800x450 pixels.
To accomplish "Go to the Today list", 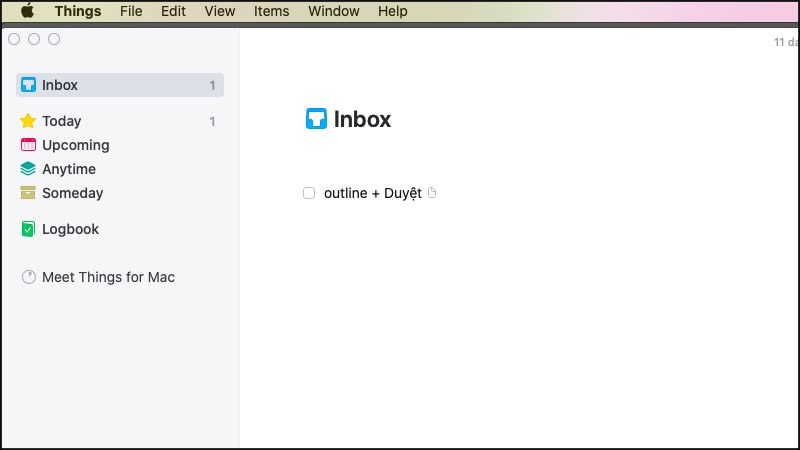I will coord(62,121).
